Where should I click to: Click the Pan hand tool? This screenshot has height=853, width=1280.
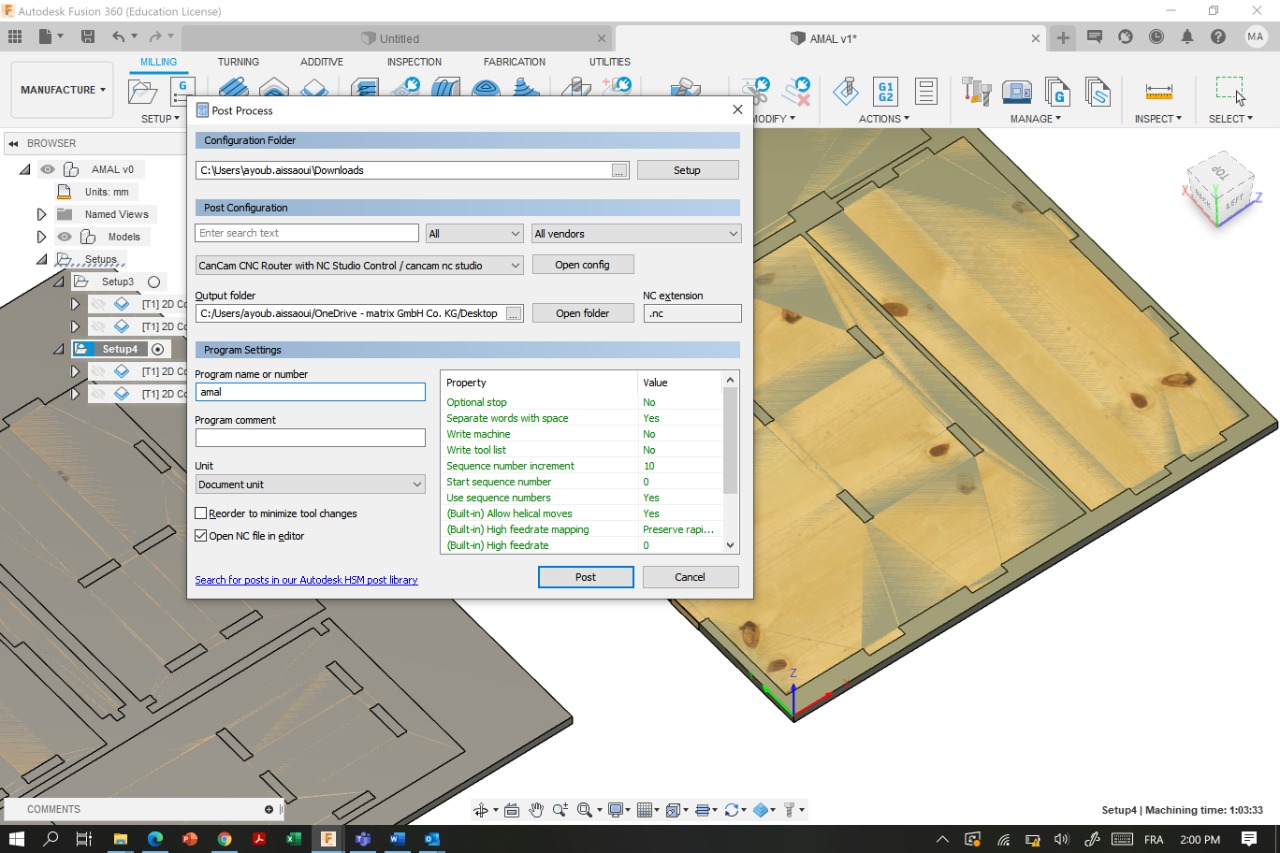tap(536, 810)
